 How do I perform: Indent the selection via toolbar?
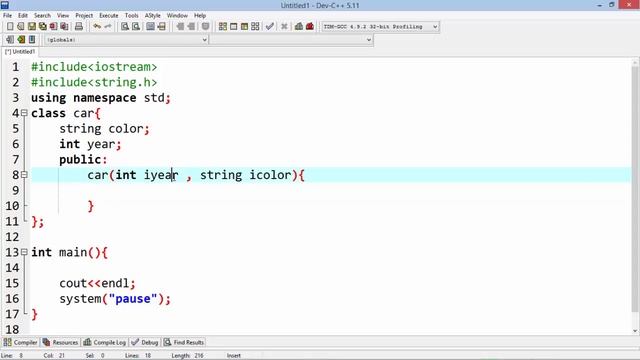tap(180, 27)
